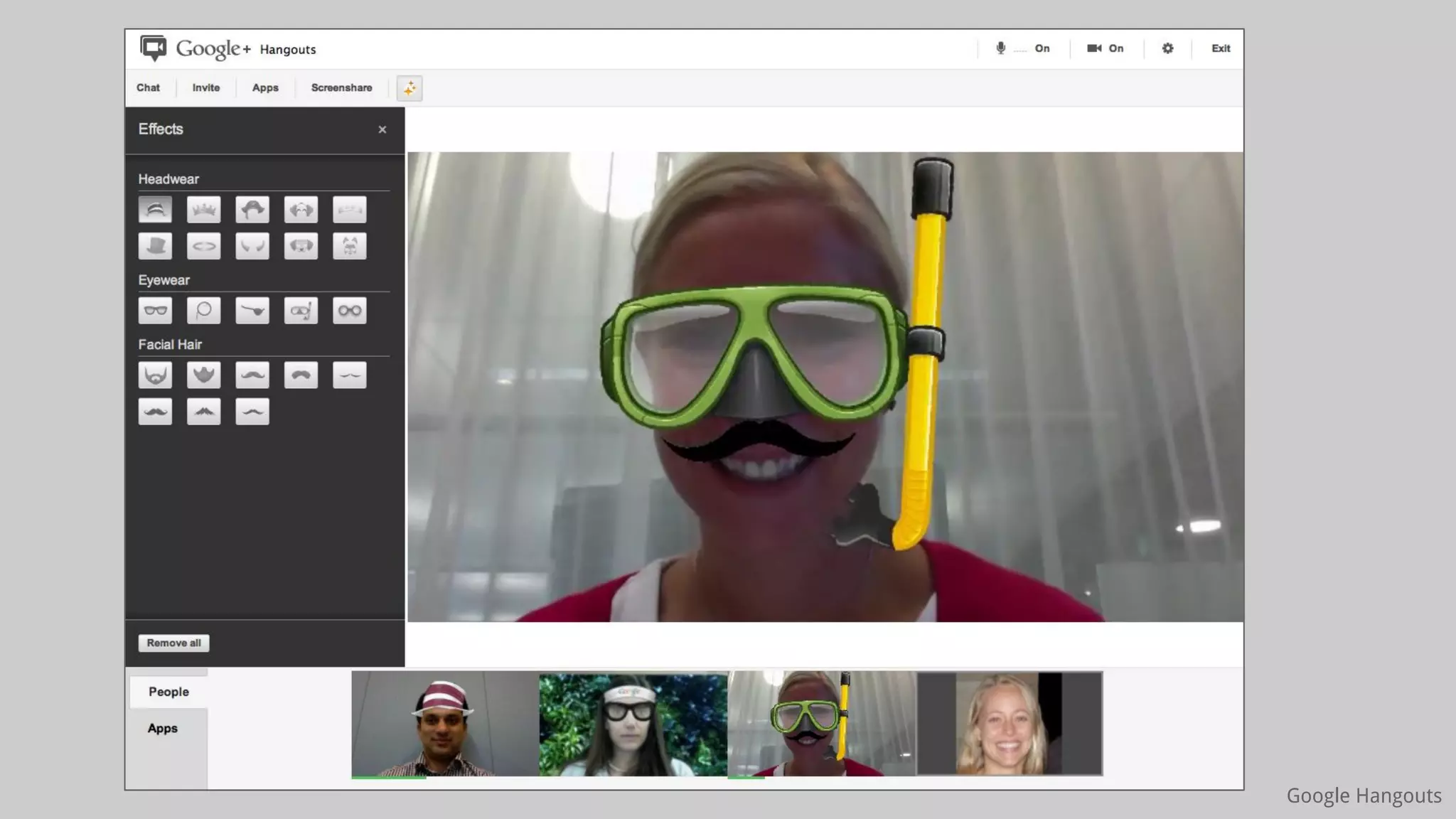
Task: Click the Google+ Hangouts logo
Action: [228, 48]
